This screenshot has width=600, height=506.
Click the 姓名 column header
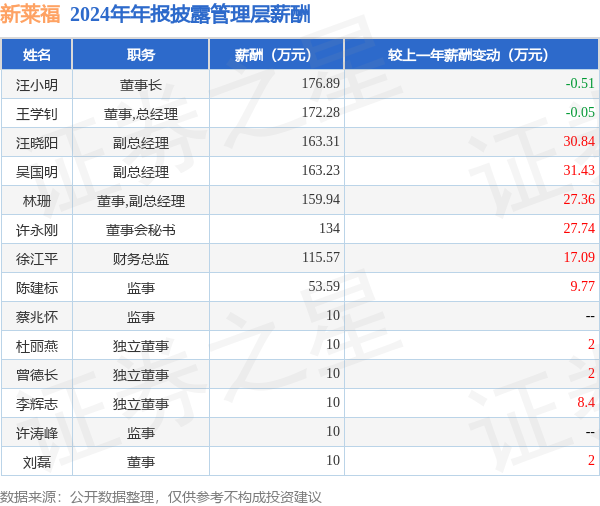[x=37, y=54]
